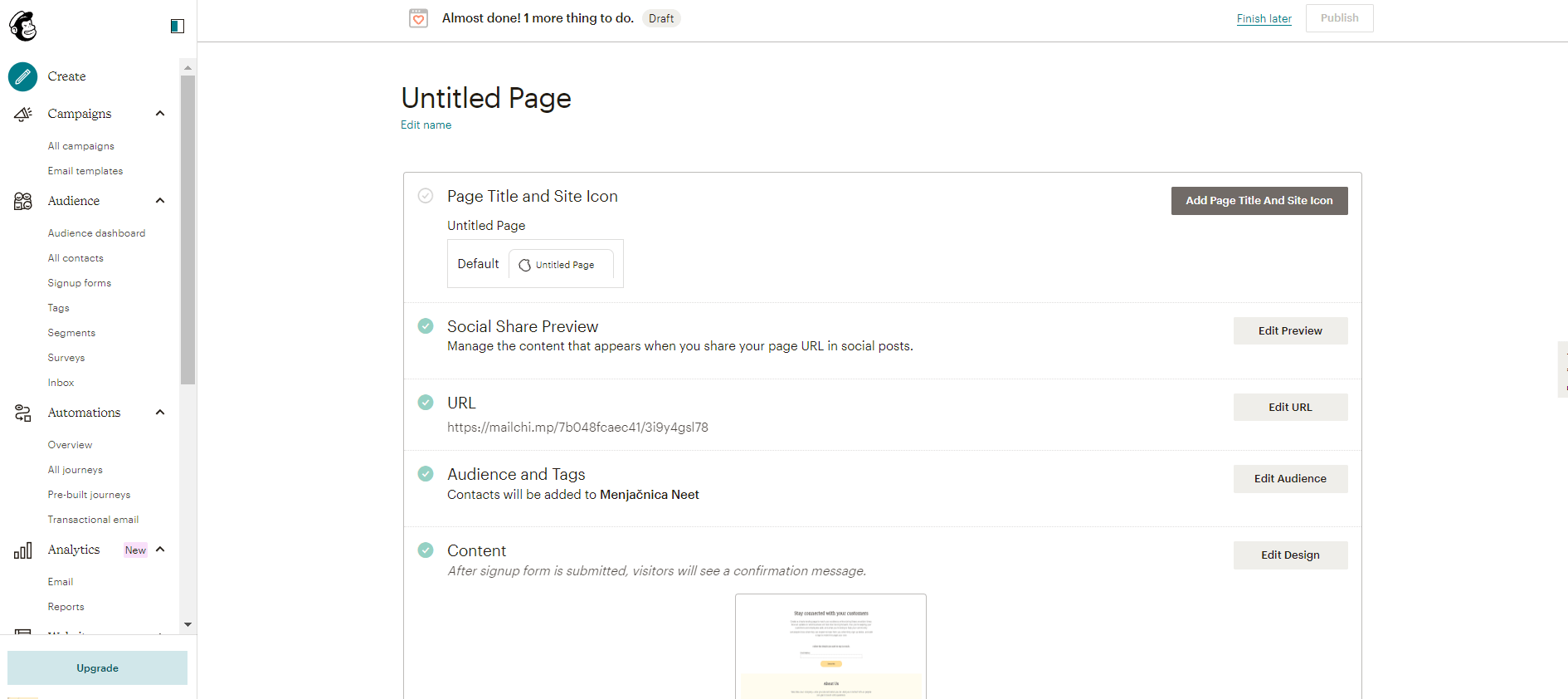
Task: Click the green checkmark beside Social Share Preview
Action: [x=426, y=326]
